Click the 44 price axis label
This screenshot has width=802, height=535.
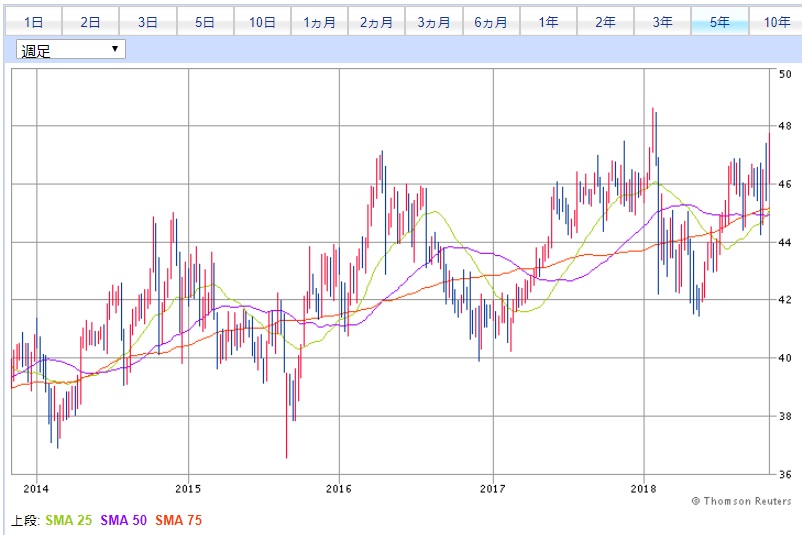point(785,242)
